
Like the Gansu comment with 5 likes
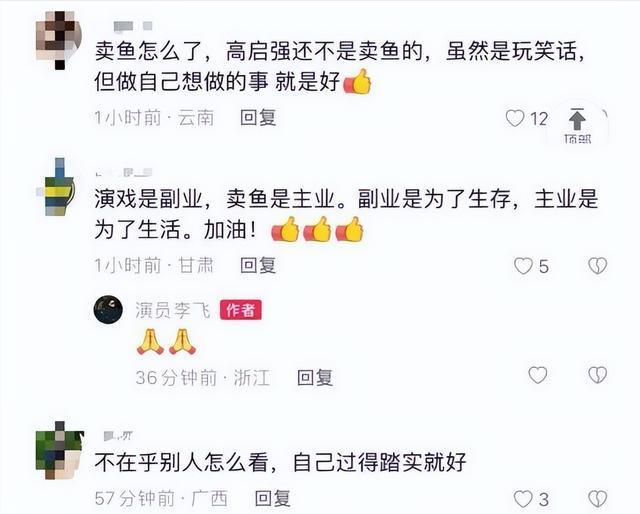pos(523,266)
